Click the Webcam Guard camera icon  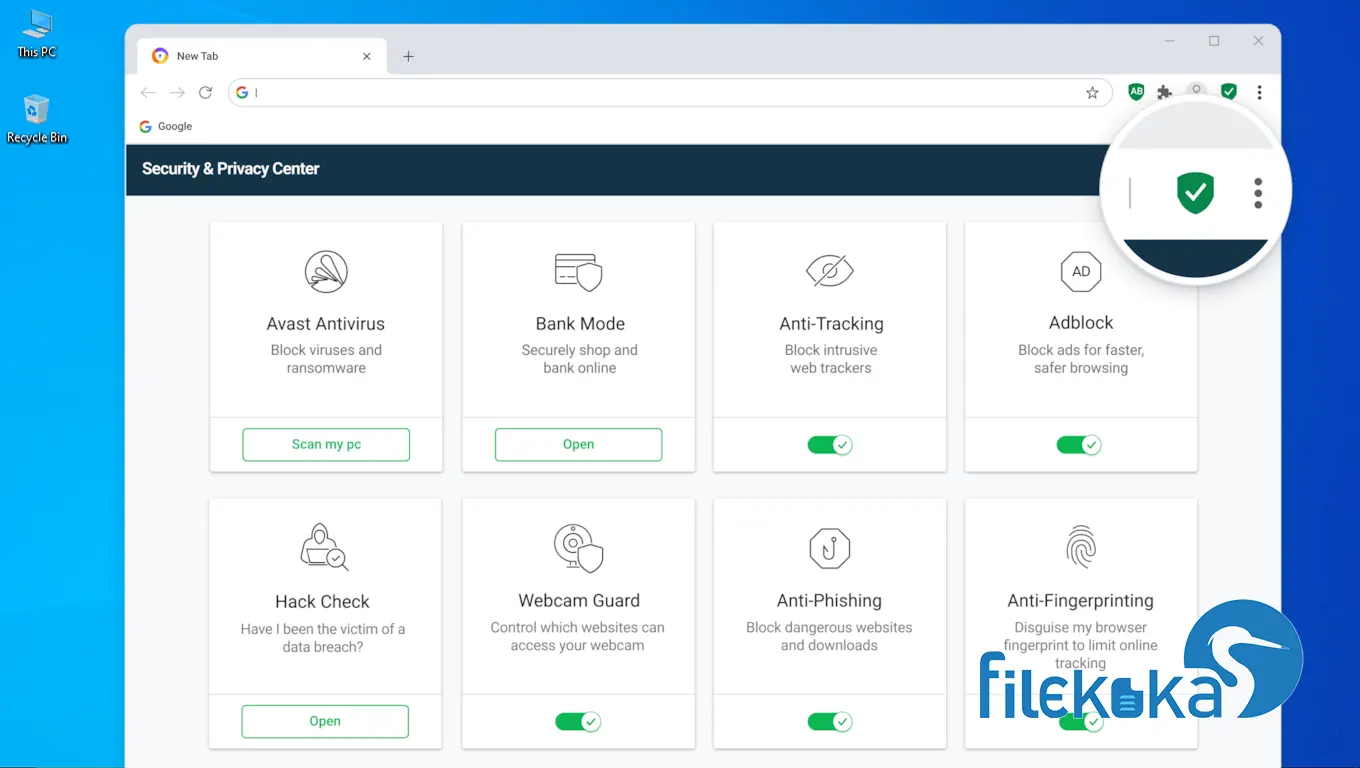click(x=578, y=548)
